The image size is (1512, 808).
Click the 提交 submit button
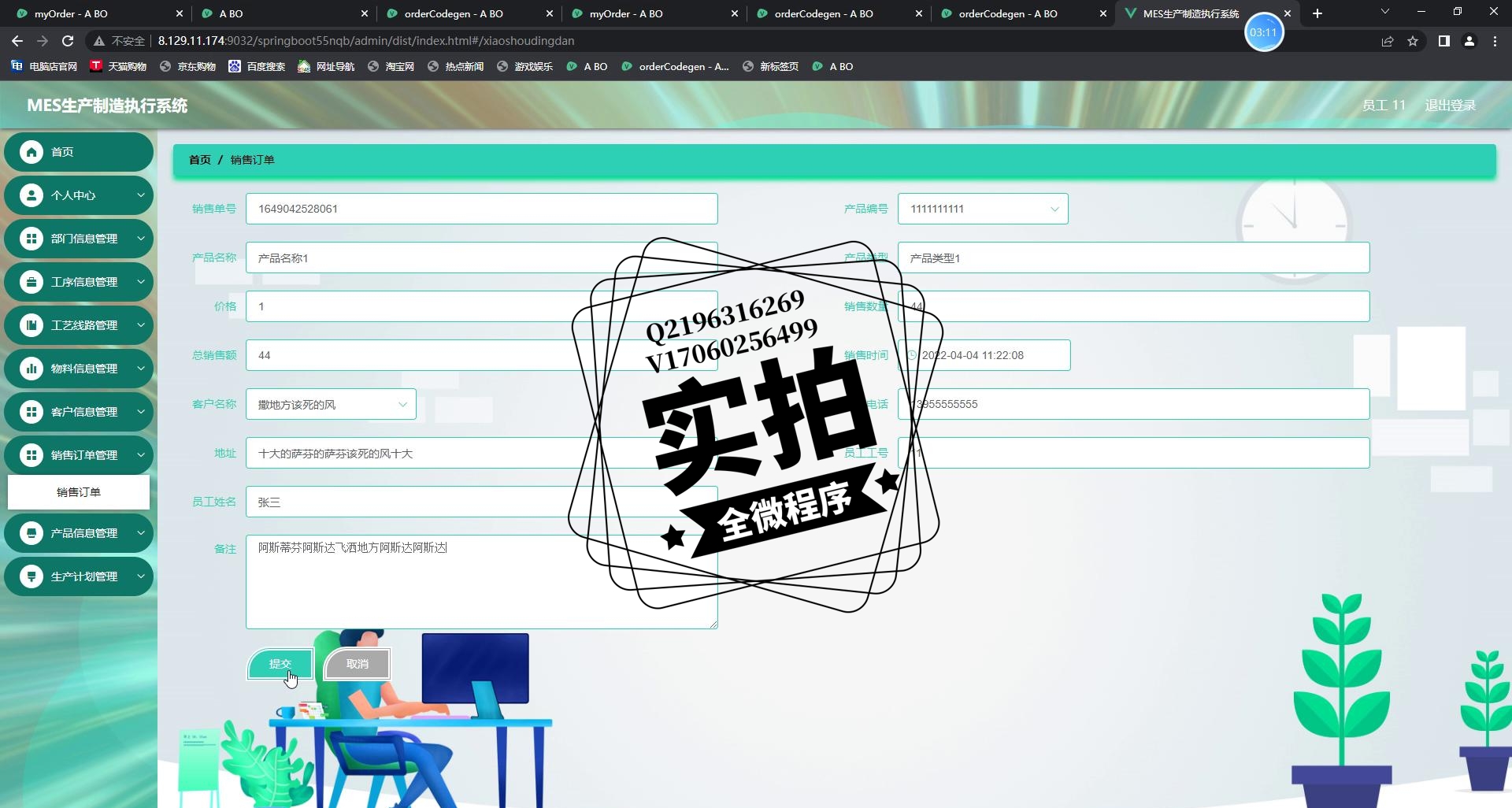point(280,664)
